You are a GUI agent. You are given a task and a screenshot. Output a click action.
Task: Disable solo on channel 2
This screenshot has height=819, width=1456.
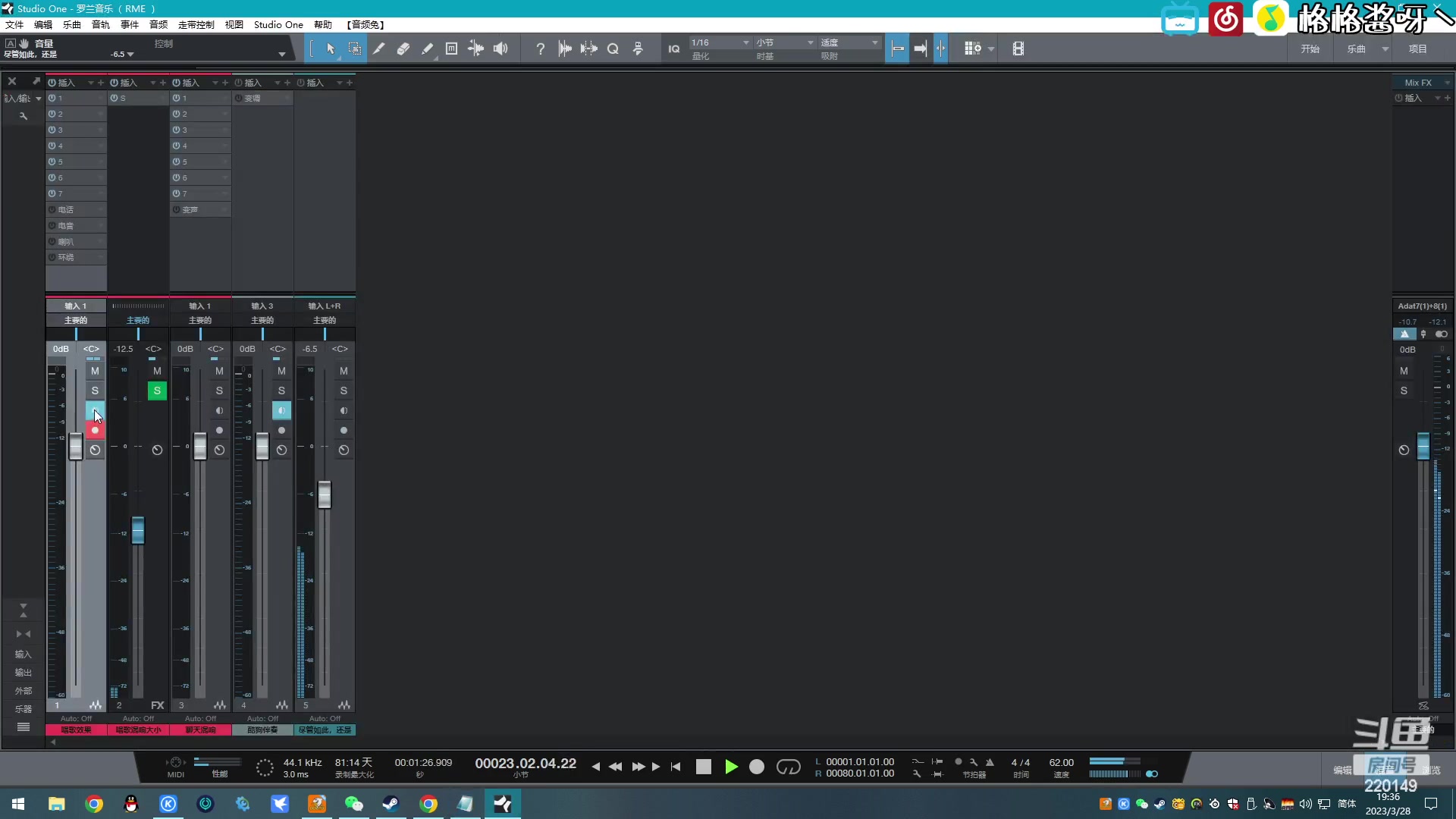click(x=157, y=391)
